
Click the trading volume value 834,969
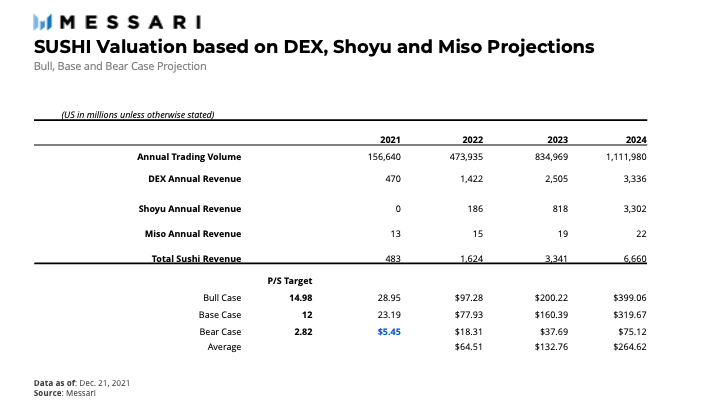(x=551, y=157)
